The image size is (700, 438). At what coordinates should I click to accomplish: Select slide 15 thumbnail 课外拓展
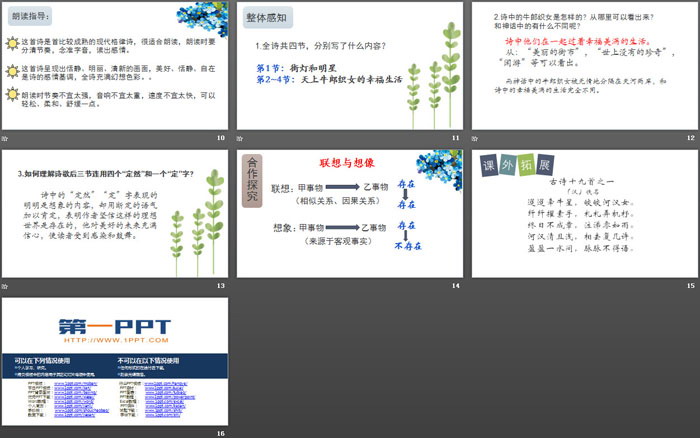pyautogui.click(x=585, y=213)
